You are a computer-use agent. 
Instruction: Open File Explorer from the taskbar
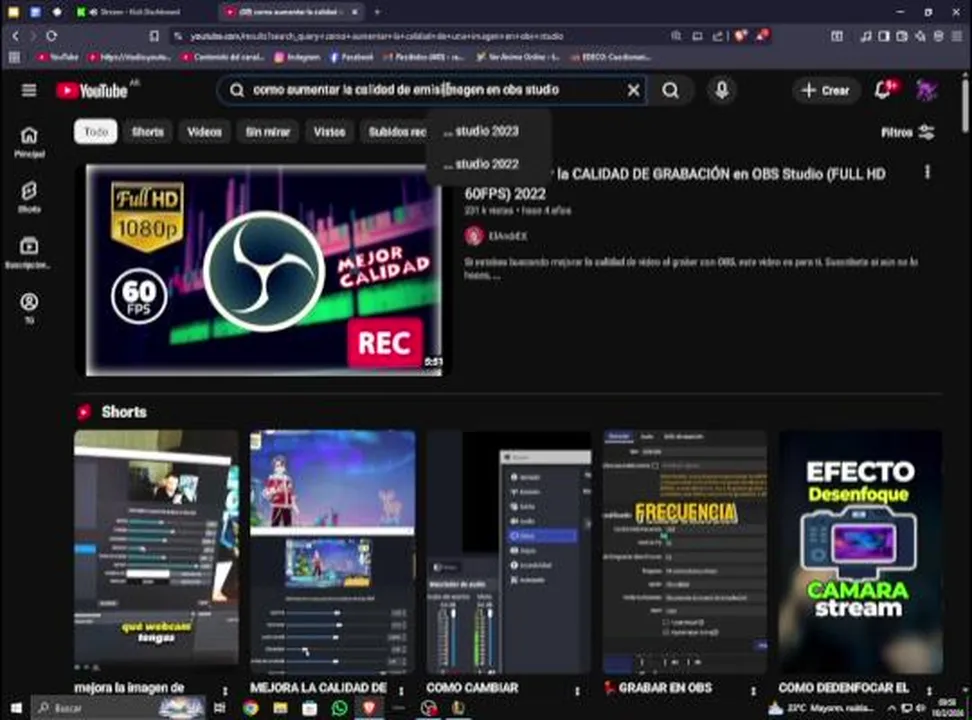point(280,708)
